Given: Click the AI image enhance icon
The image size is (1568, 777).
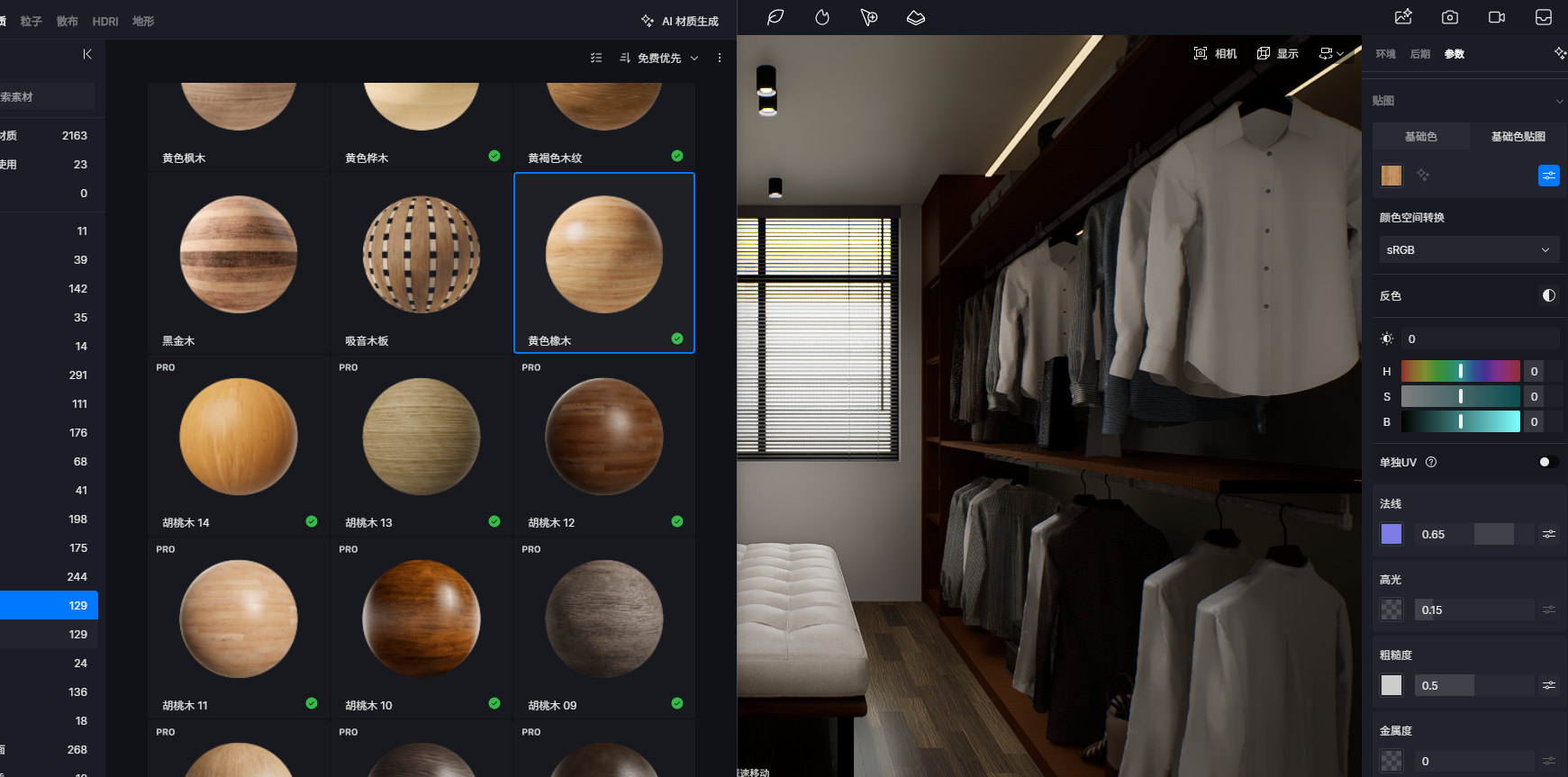Looking at the screenshot, I should (1403, 17).
